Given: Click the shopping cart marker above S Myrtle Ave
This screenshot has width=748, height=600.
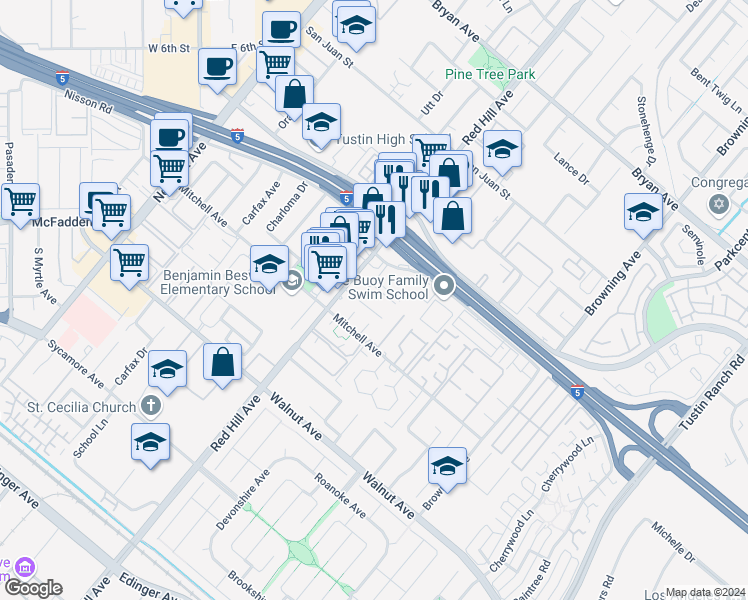Looking at the screenshot, I should (129, 266).
